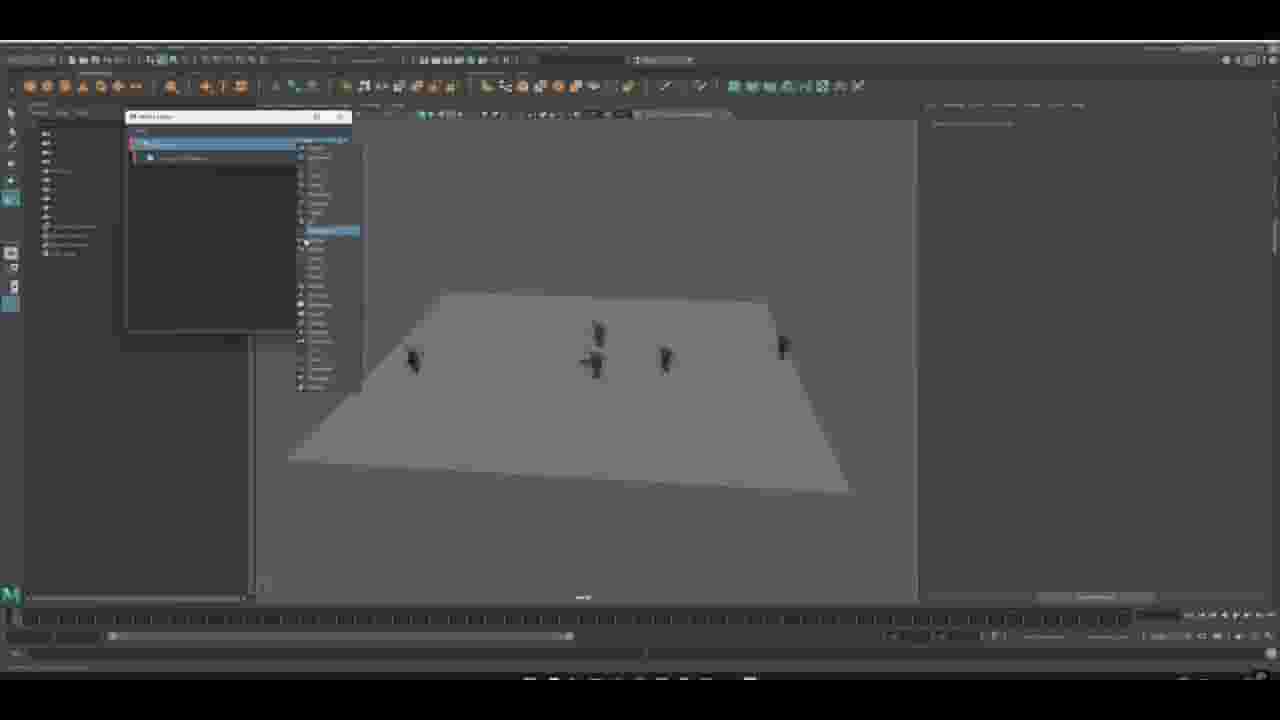1280x720 pixels.
Task: Click the green Maya logo icon
Action: (x=10, y=595)
